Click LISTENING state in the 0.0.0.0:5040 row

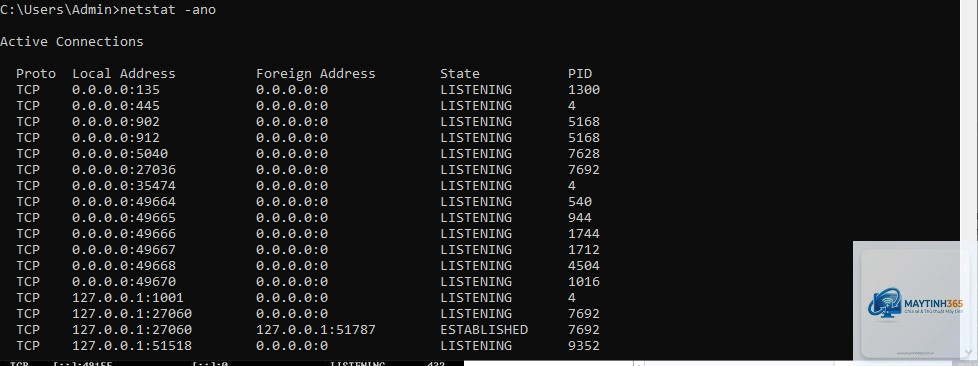click(x=476, y=154)
